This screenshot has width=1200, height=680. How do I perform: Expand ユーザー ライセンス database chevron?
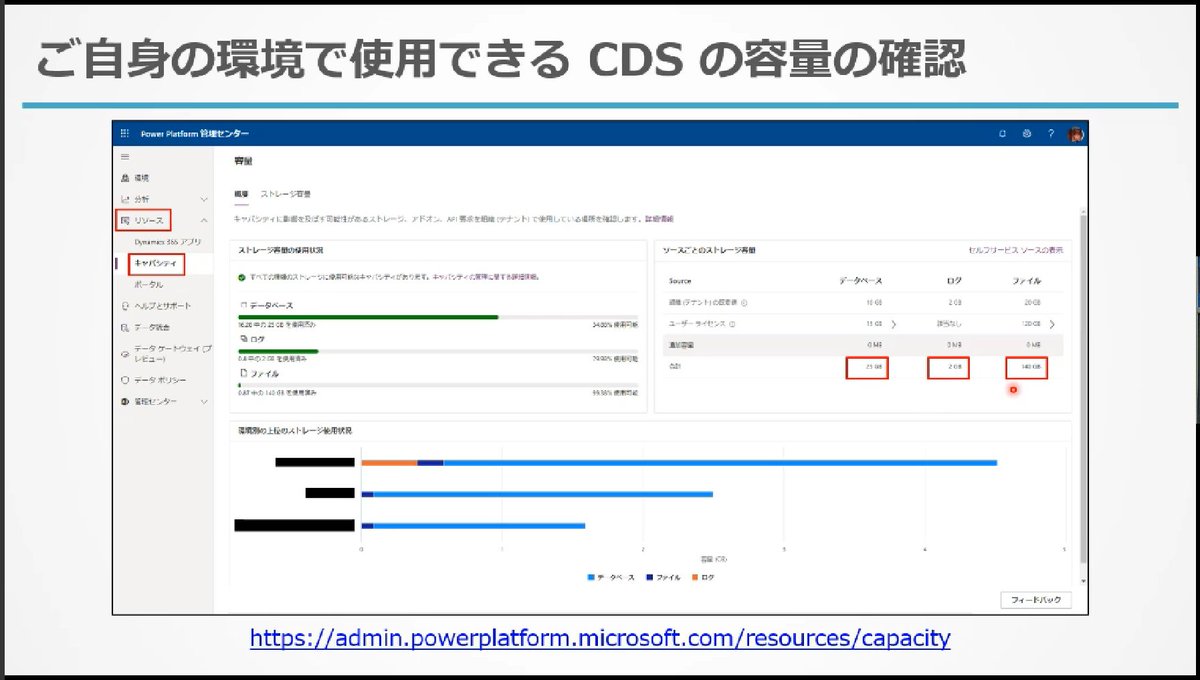[894, 324]
